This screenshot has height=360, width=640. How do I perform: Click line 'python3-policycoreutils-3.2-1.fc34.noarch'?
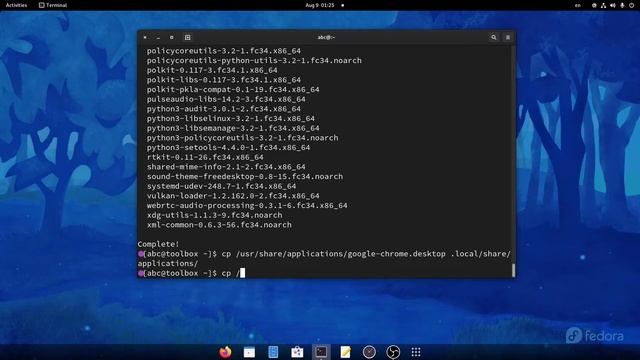tap(242, 138)
